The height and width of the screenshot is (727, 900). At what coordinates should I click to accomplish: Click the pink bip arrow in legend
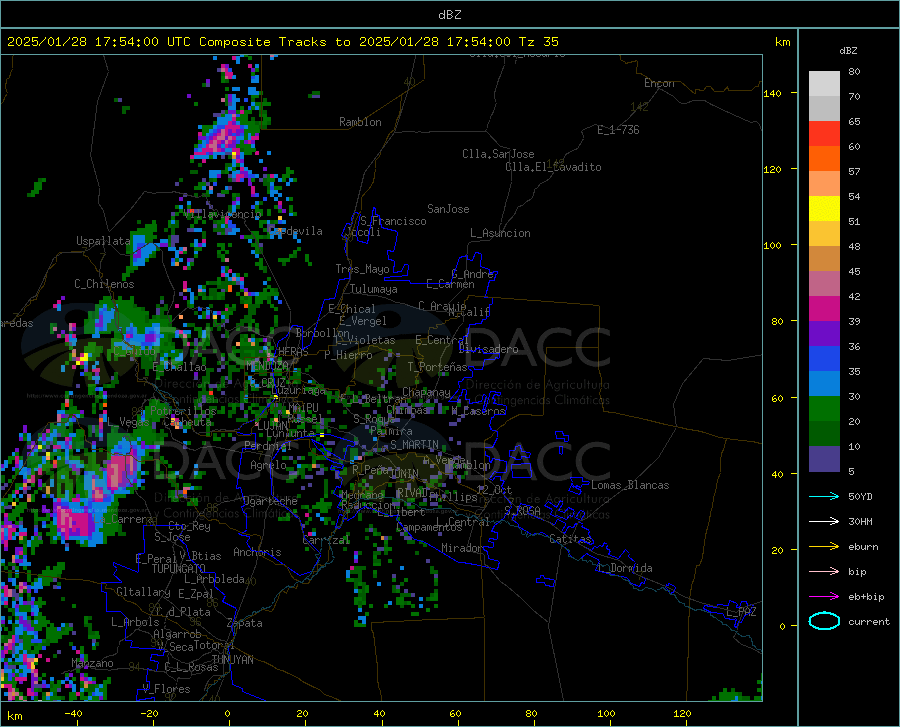(824, 572)
